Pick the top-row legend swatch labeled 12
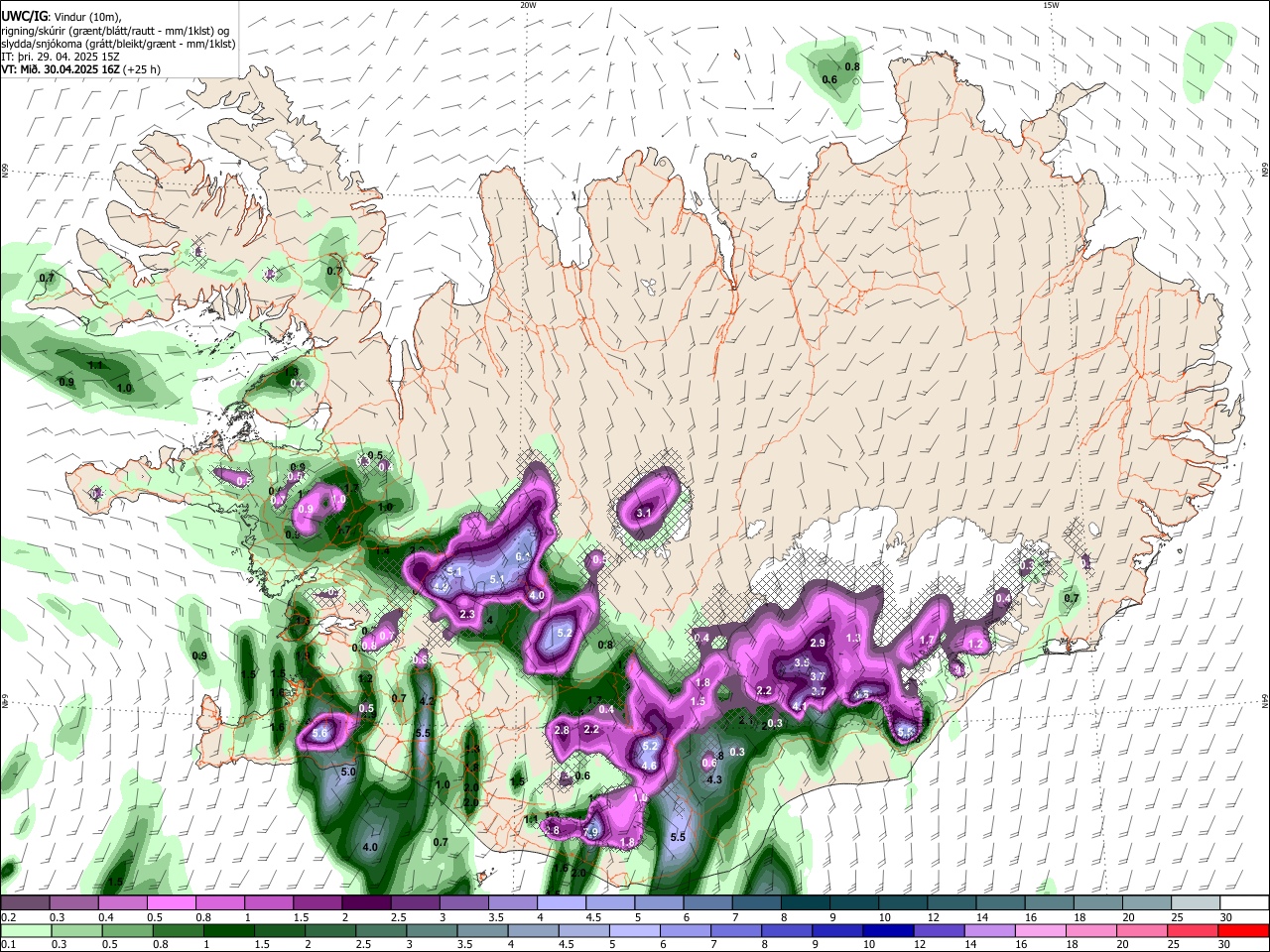This screenshot has height=952, width=1270. click(952, 903)
